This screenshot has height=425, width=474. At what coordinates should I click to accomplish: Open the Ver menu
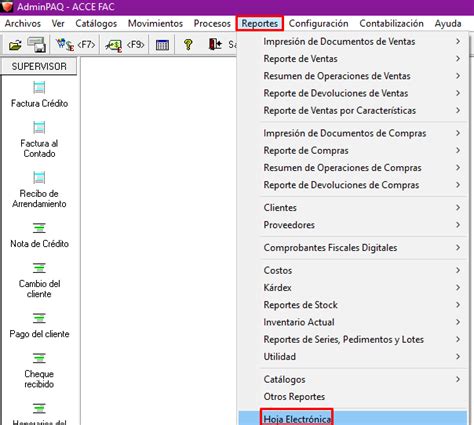58,24
